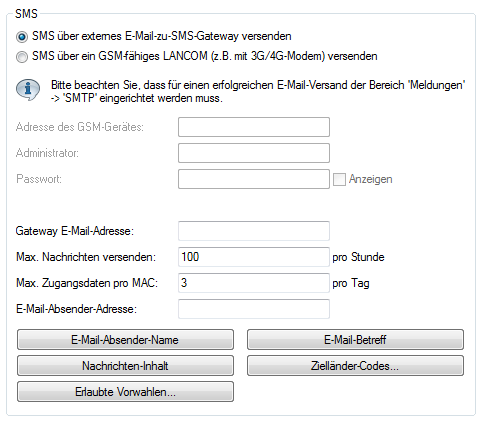The width and height of the screenshot is (481, 422).
Task: Click the Passwort input field
Action: pyautogui.click(x=254, y=179)
